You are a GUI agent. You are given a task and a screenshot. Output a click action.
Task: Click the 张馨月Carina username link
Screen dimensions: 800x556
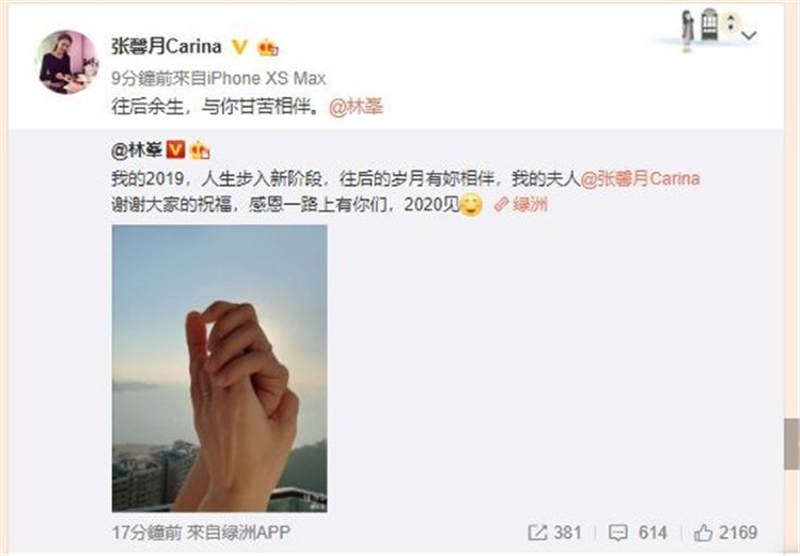pos(166,46)
